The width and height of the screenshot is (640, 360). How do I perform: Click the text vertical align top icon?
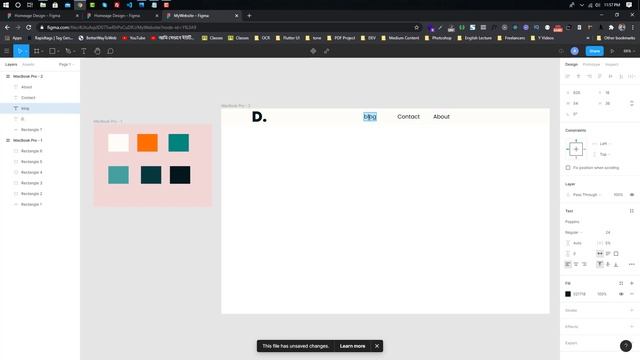600,264
